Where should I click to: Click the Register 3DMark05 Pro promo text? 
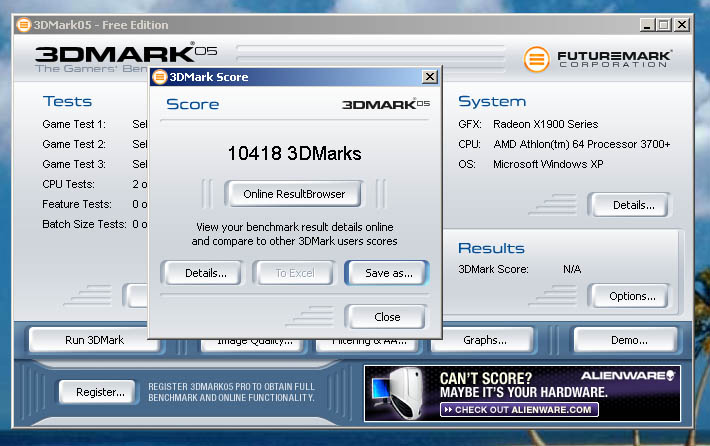(x=231, y=392)
